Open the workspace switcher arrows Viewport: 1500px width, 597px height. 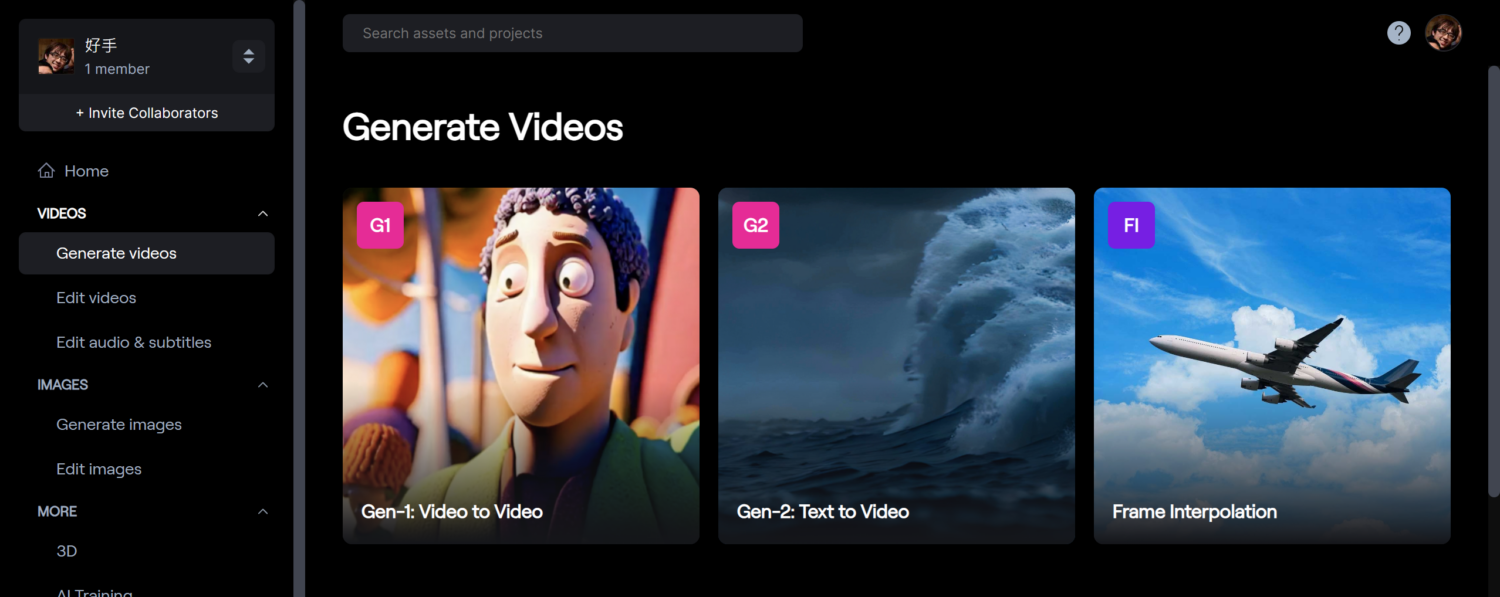[248, 56]
